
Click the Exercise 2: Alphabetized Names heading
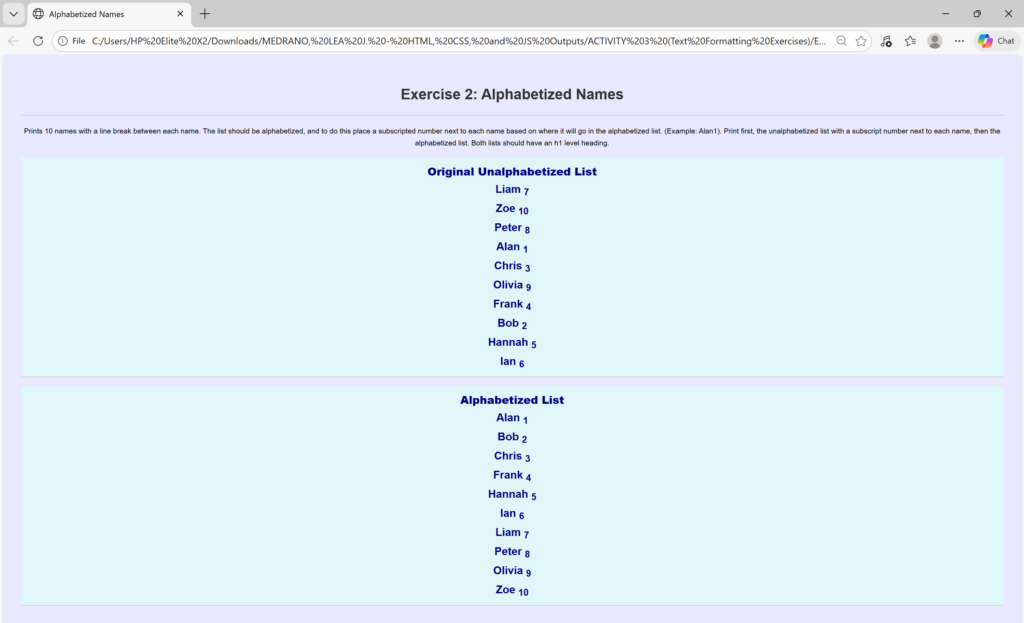[x=511, y=94]
